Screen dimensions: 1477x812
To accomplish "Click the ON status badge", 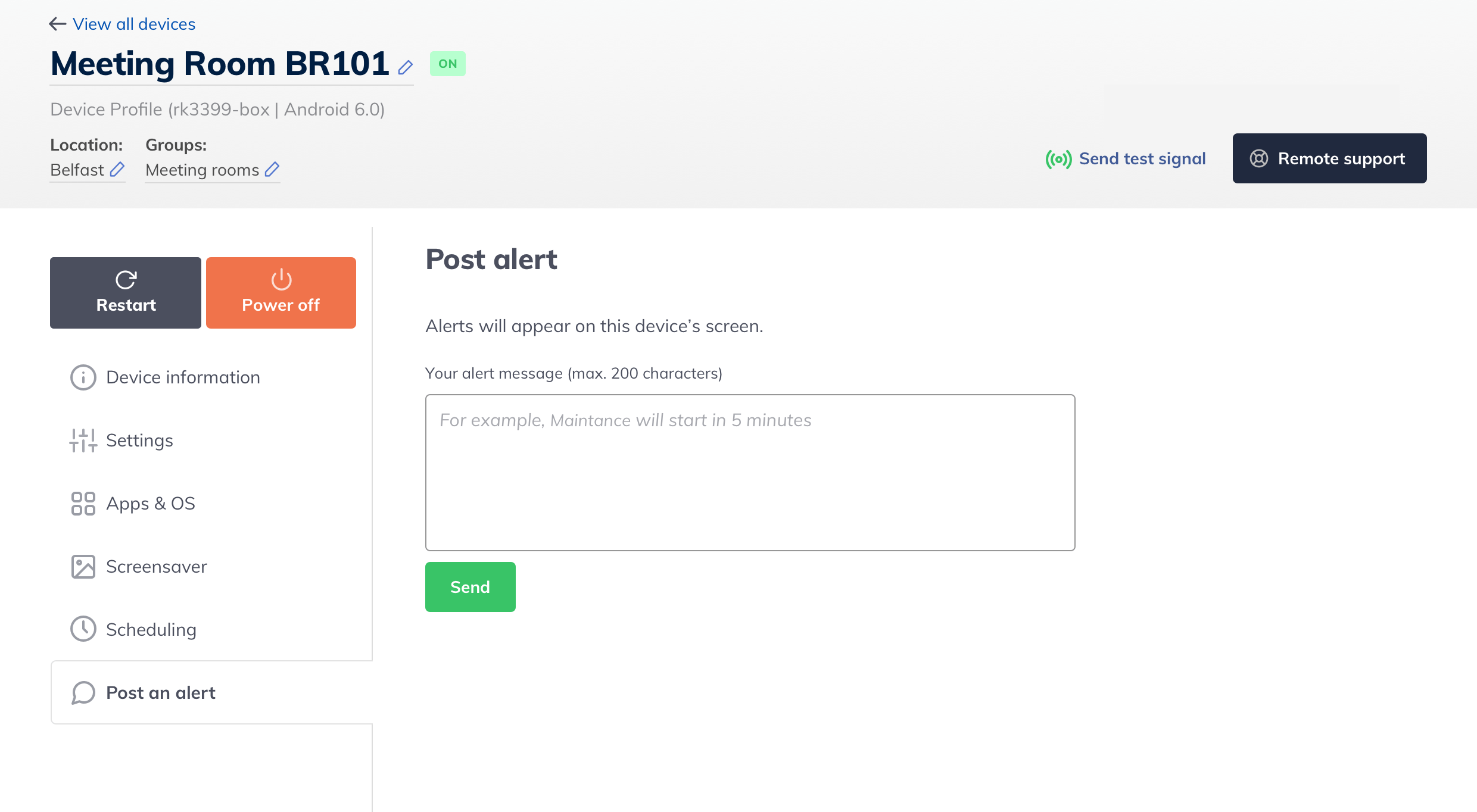I will click(448, 64).
